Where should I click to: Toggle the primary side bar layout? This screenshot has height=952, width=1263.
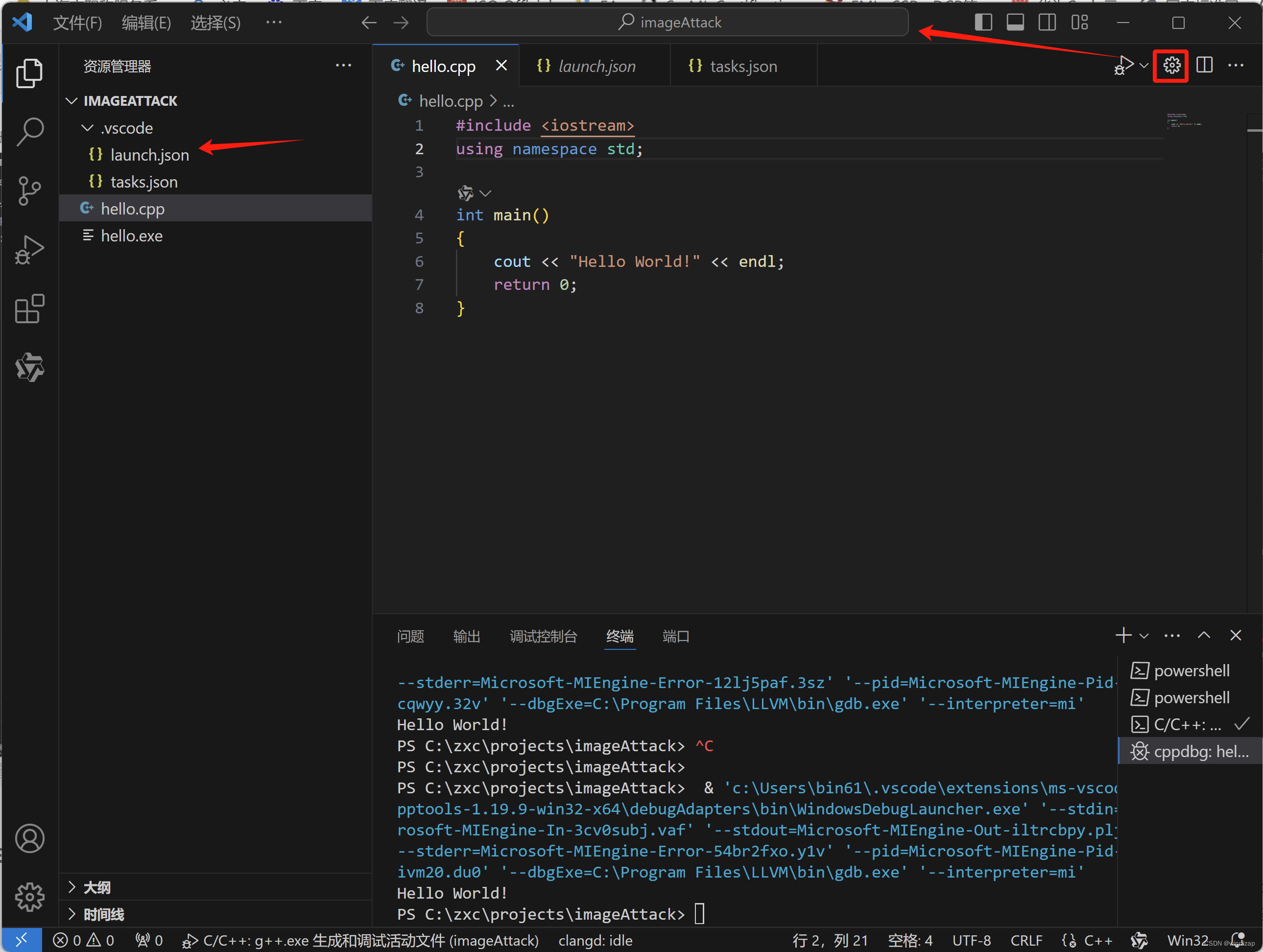[983, 22]
